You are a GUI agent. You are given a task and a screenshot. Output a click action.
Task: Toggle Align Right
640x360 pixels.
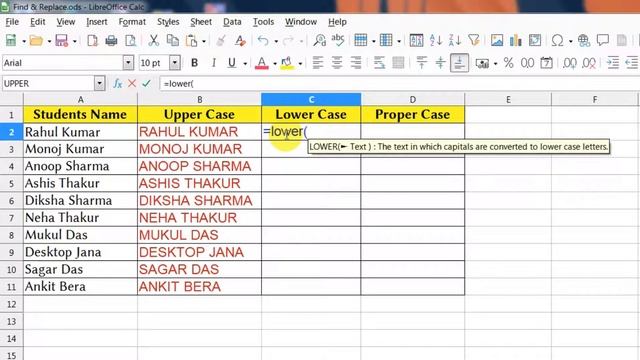tap(356, 63)
